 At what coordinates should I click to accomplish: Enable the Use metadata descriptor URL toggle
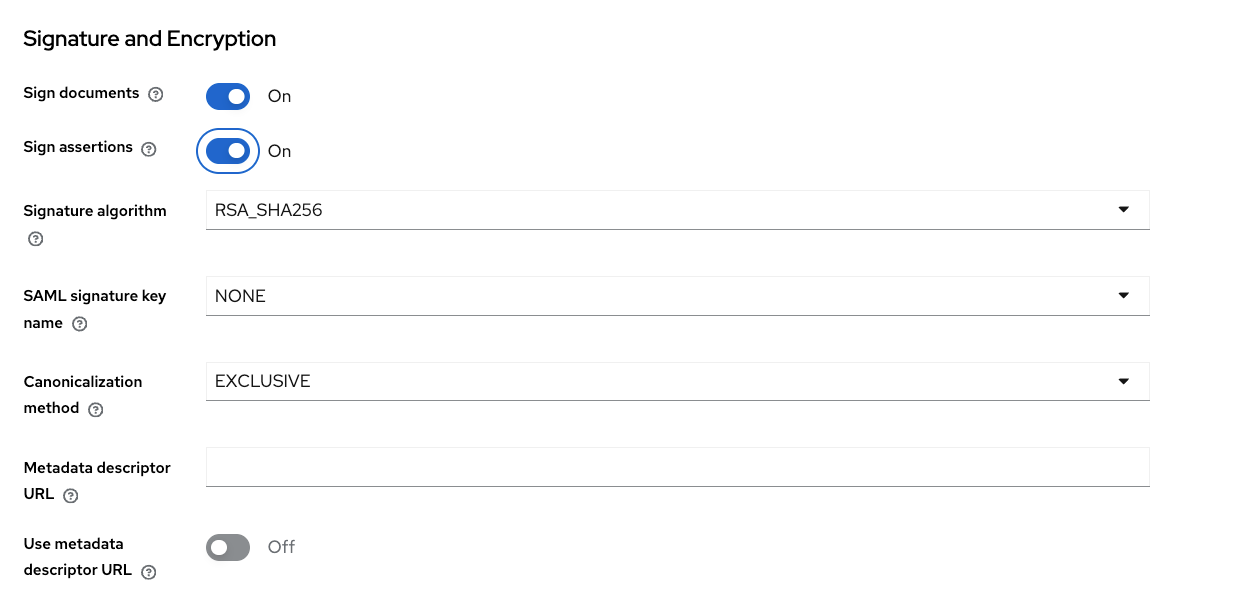(x=228, y=547)
